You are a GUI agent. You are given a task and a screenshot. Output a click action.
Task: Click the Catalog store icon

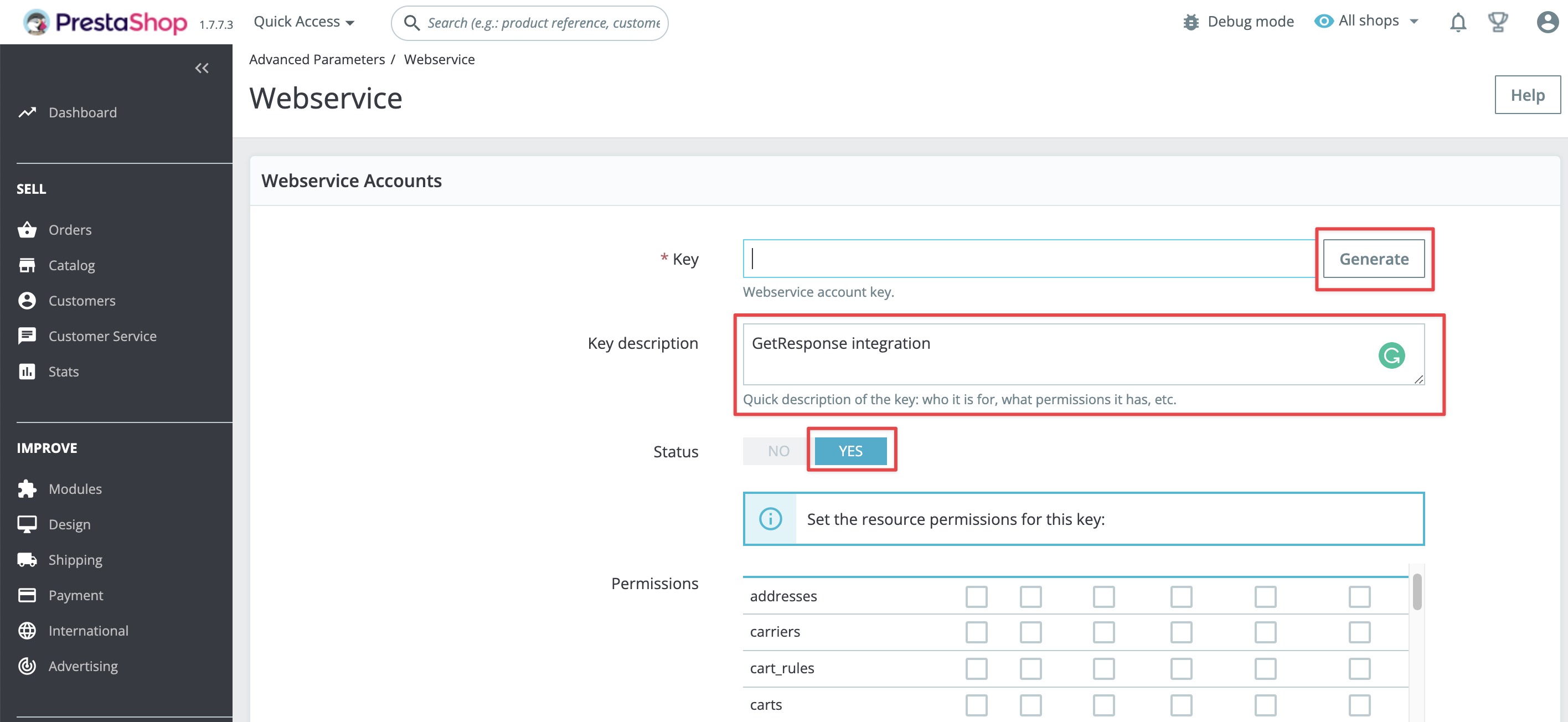[27, 265]
